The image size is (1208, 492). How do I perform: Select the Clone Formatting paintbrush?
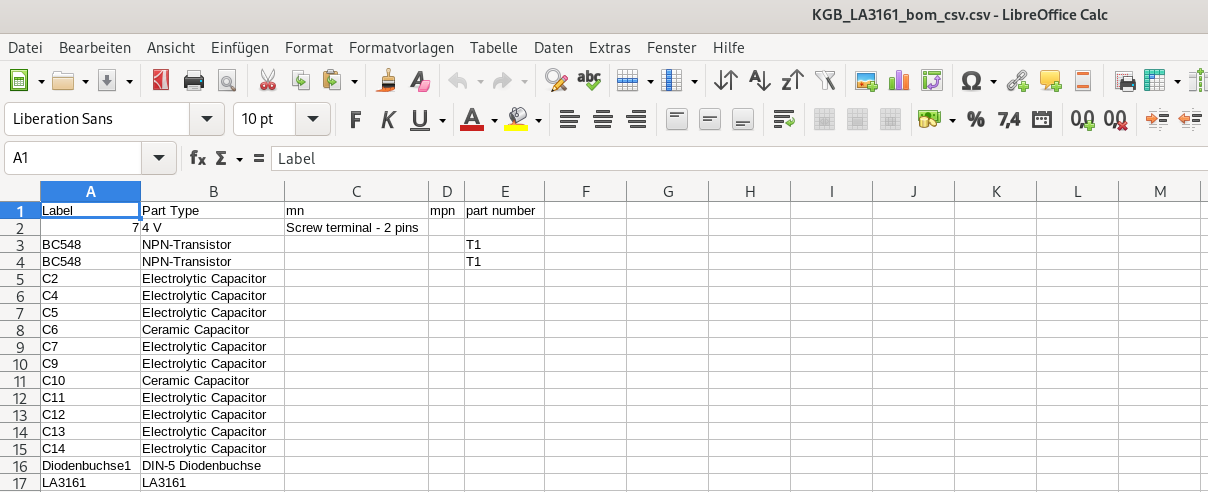(x=386, y=81)
